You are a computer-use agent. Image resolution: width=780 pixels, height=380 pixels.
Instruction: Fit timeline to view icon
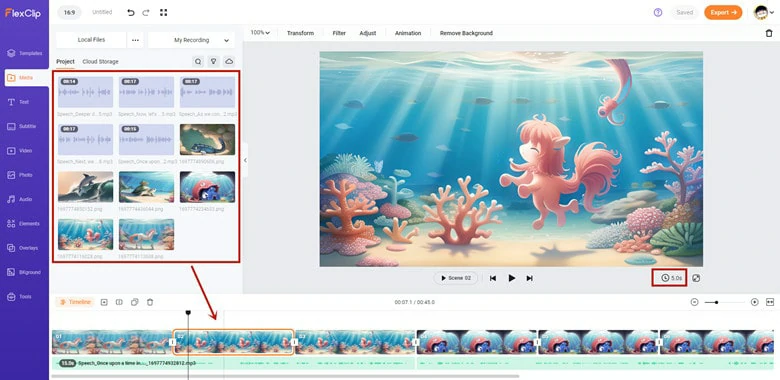tap(770, 302)
